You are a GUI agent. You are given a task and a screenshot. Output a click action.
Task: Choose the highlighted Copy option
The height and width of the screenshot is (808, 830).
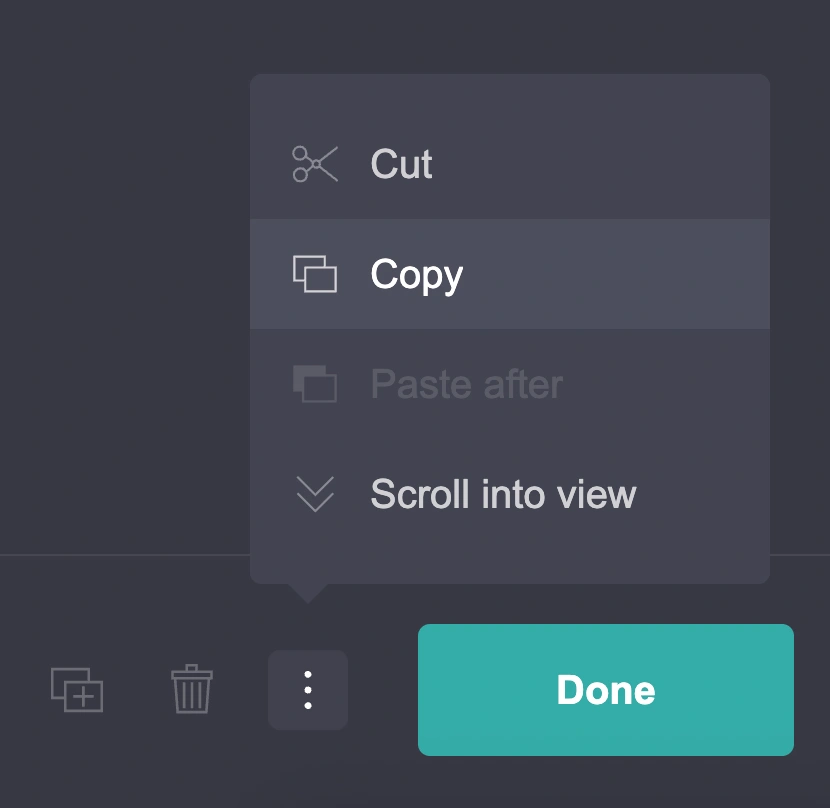tap(510, 274)
